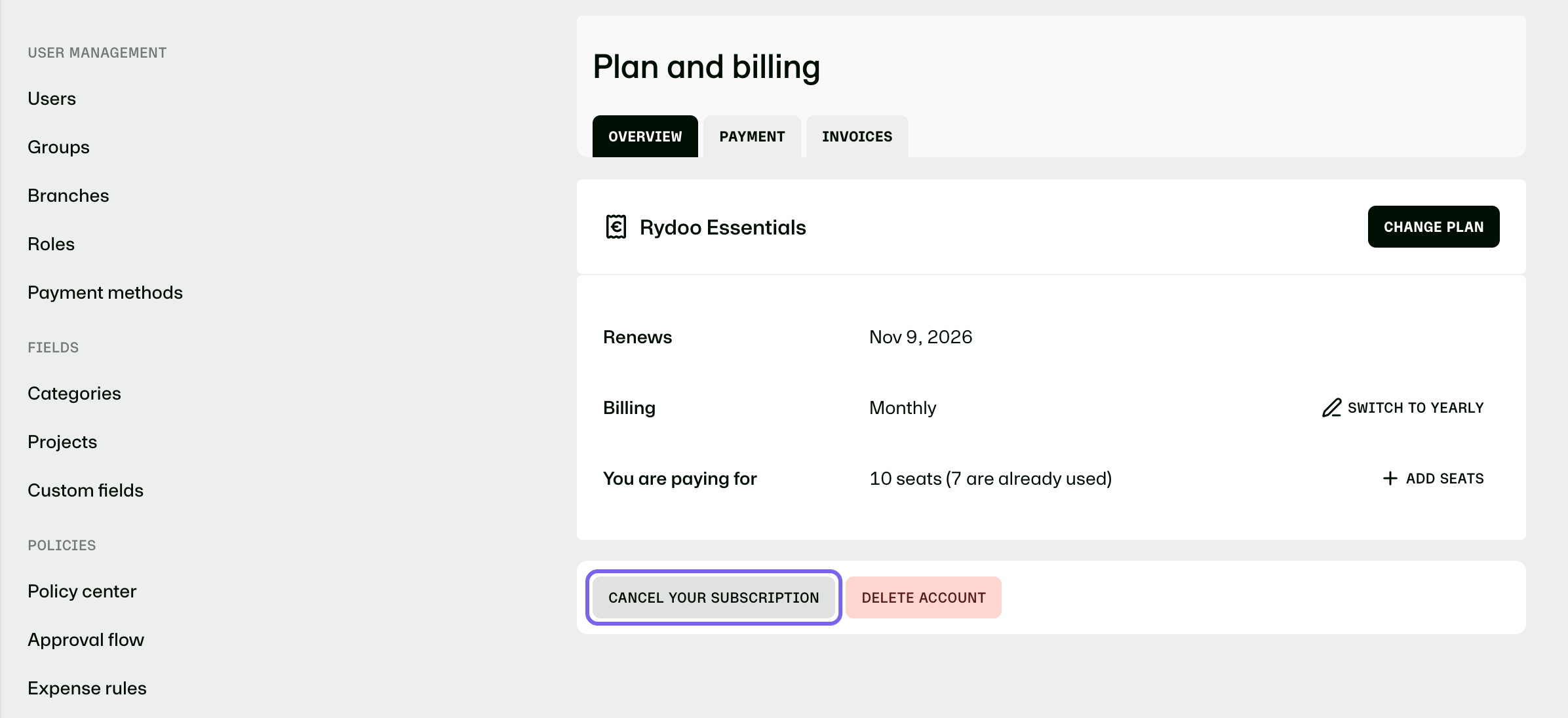This screenshot has height=718, width=1568.
Task: Click the Change Plan button
Action: pyautogui.click(x=1434, y=227)
